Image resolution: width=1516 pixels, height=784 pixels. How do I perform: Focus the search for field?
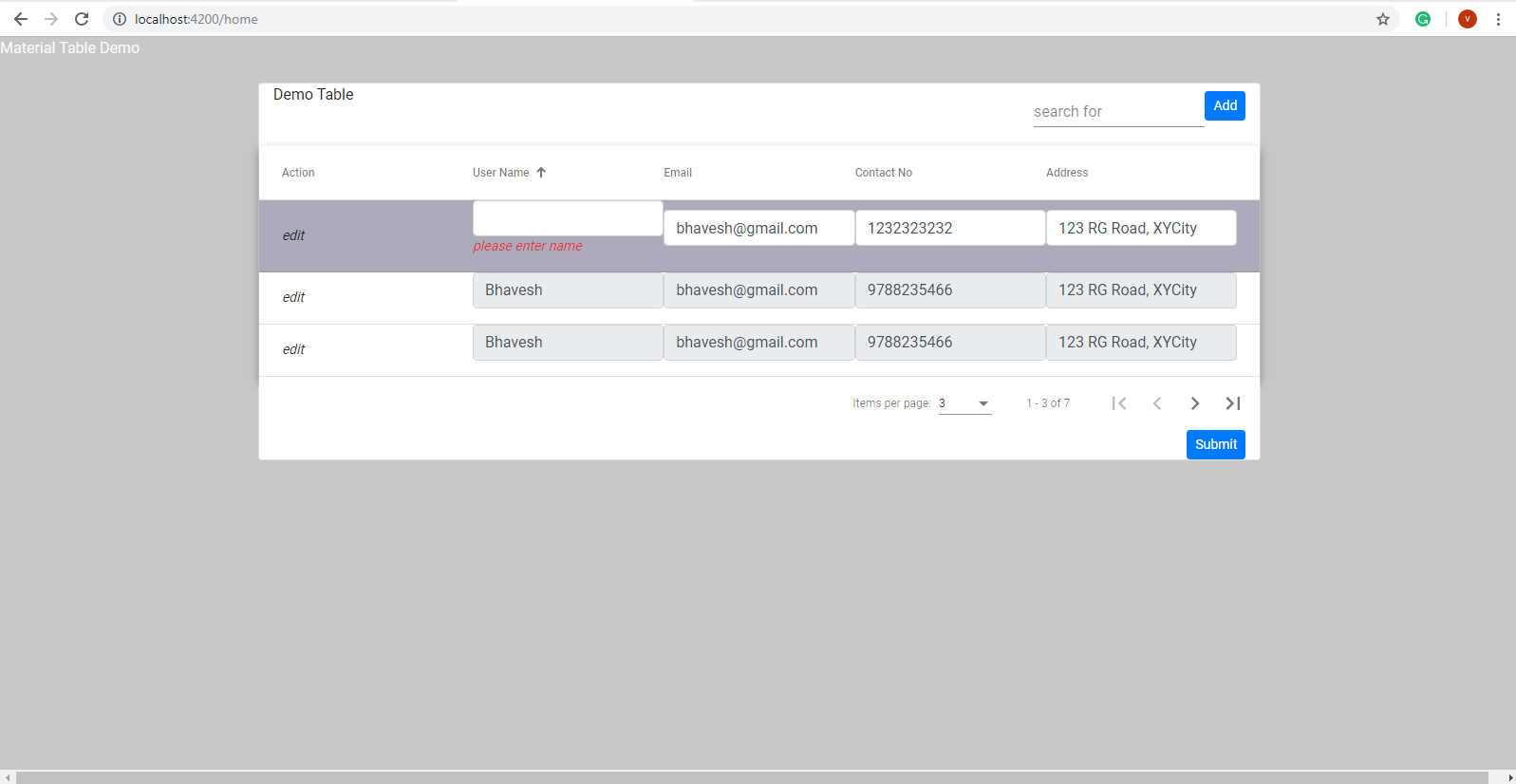click(1118, 112)
